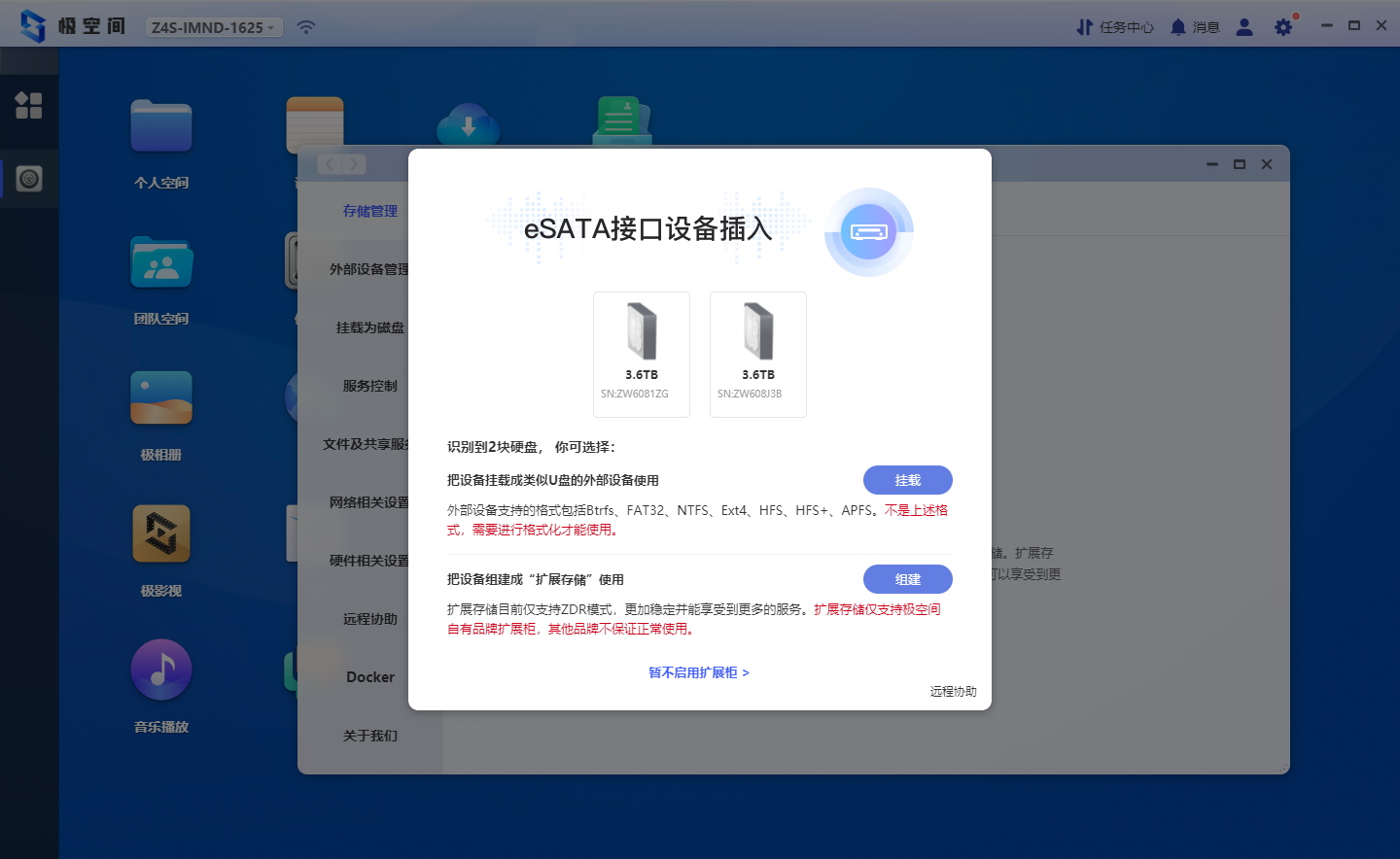The image size is (1400, 859).
Task: Click the user account icon
Action: (x=1244, y=27)
